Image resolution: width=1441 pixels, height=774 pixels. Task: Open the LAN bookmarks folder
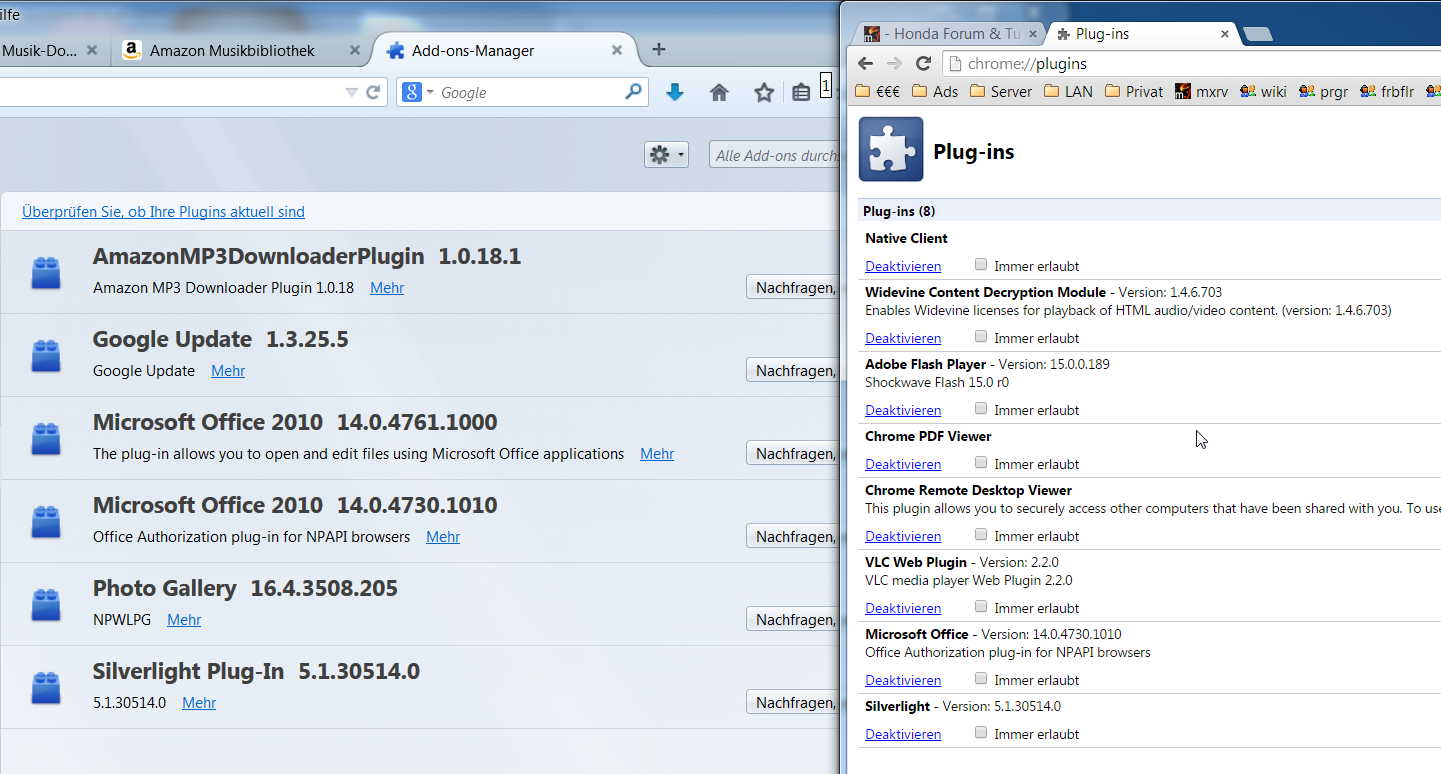pos(1068,91)
